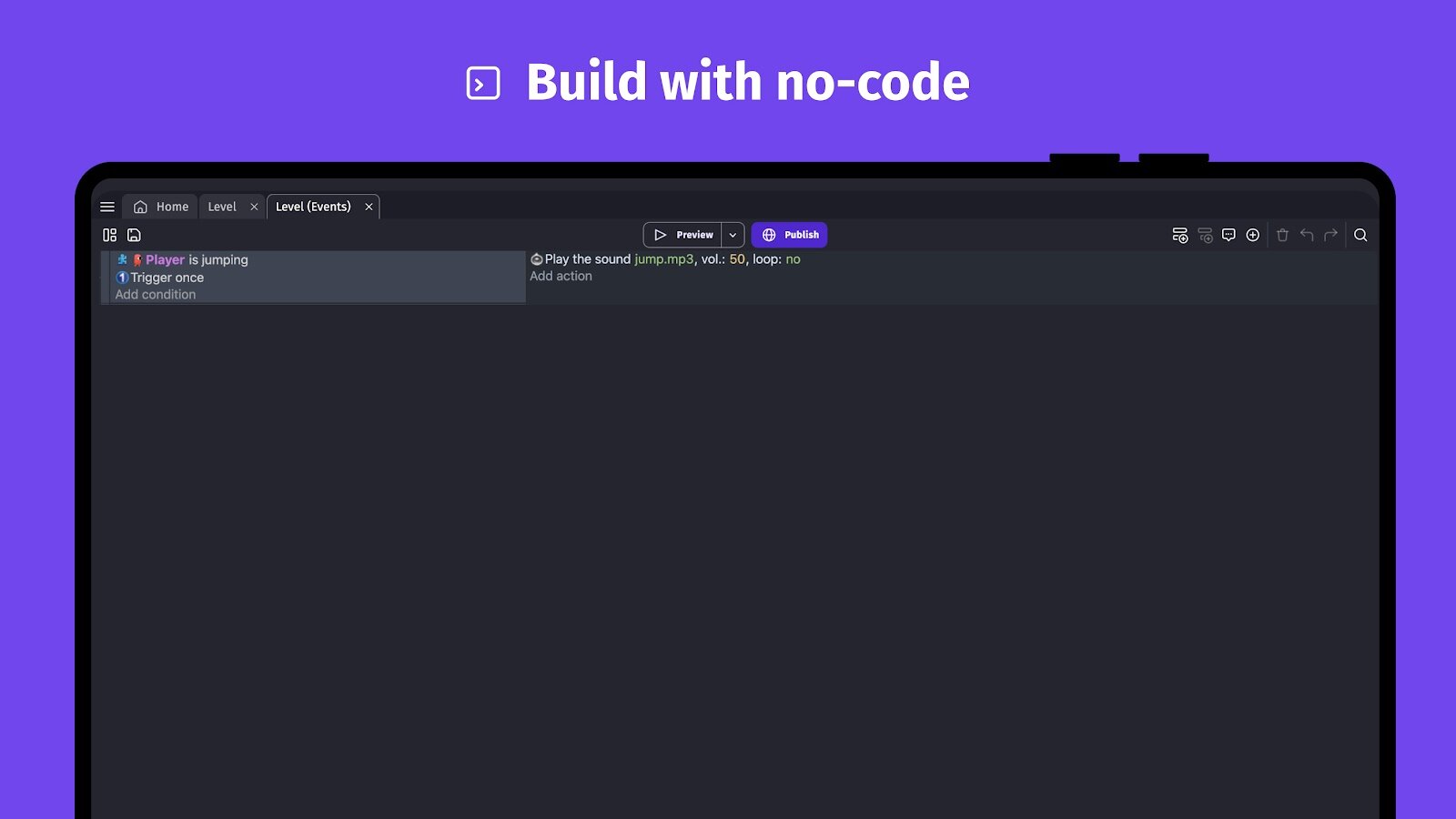This screenshot has width=1456, height=819.
Task: Switch to the Home tab
Action: pyautogui.click(x=162, y=207)
